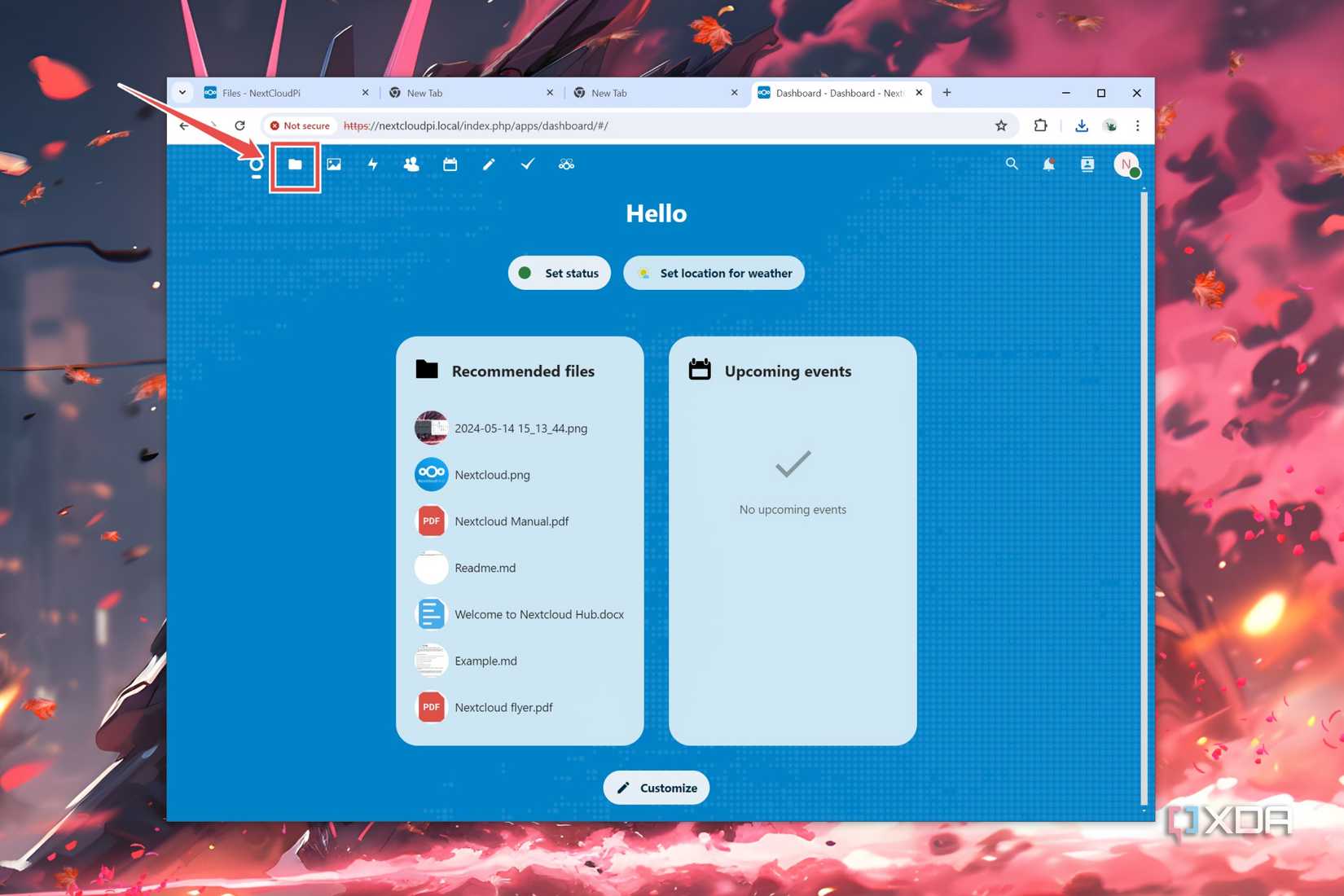Open the contacts menu beside the avatar

[1087, 164]
